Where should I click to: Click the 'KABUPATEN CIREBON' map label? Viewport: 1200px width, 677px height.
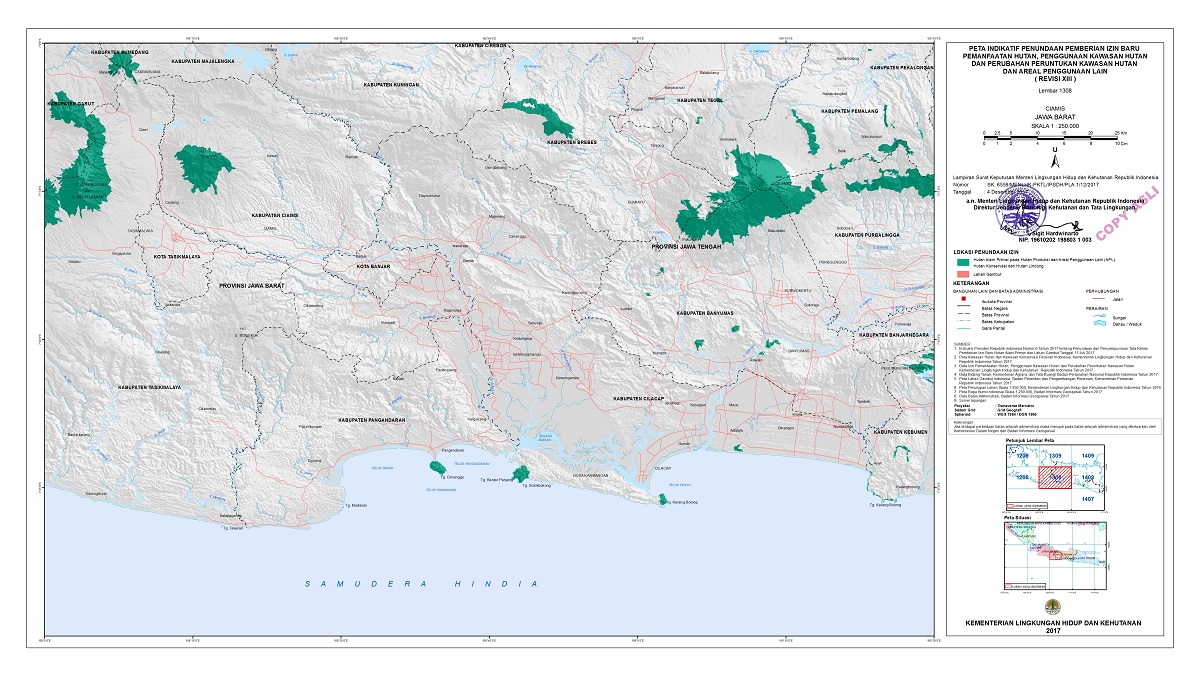480,46
